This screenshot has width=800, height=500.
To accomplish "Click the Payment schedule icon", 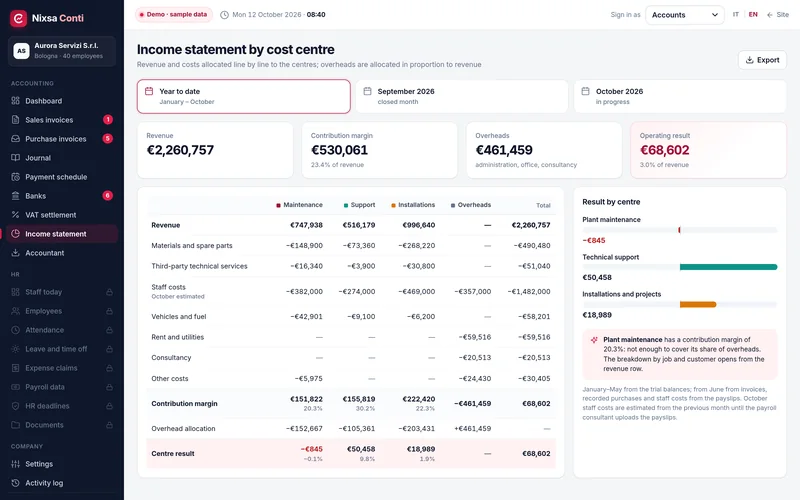I will [x=15, y=177].
